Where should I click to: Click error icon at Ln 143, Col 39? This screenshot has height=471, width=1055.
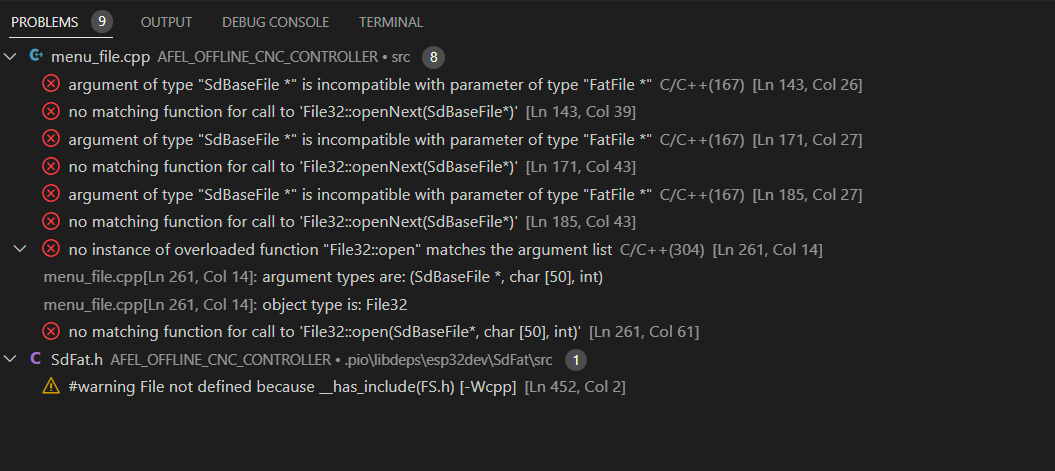(50, 112)
